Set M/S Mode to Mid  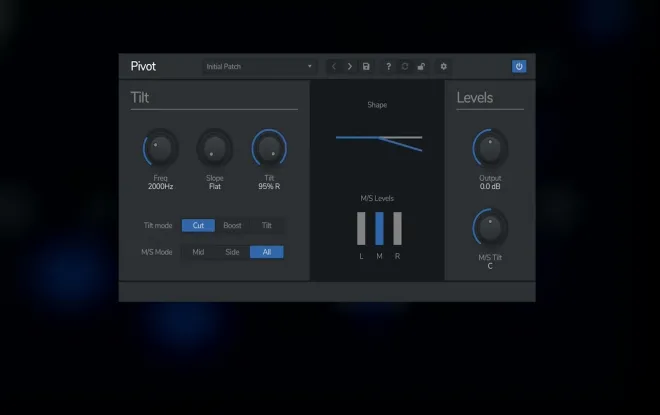[198, 252]
